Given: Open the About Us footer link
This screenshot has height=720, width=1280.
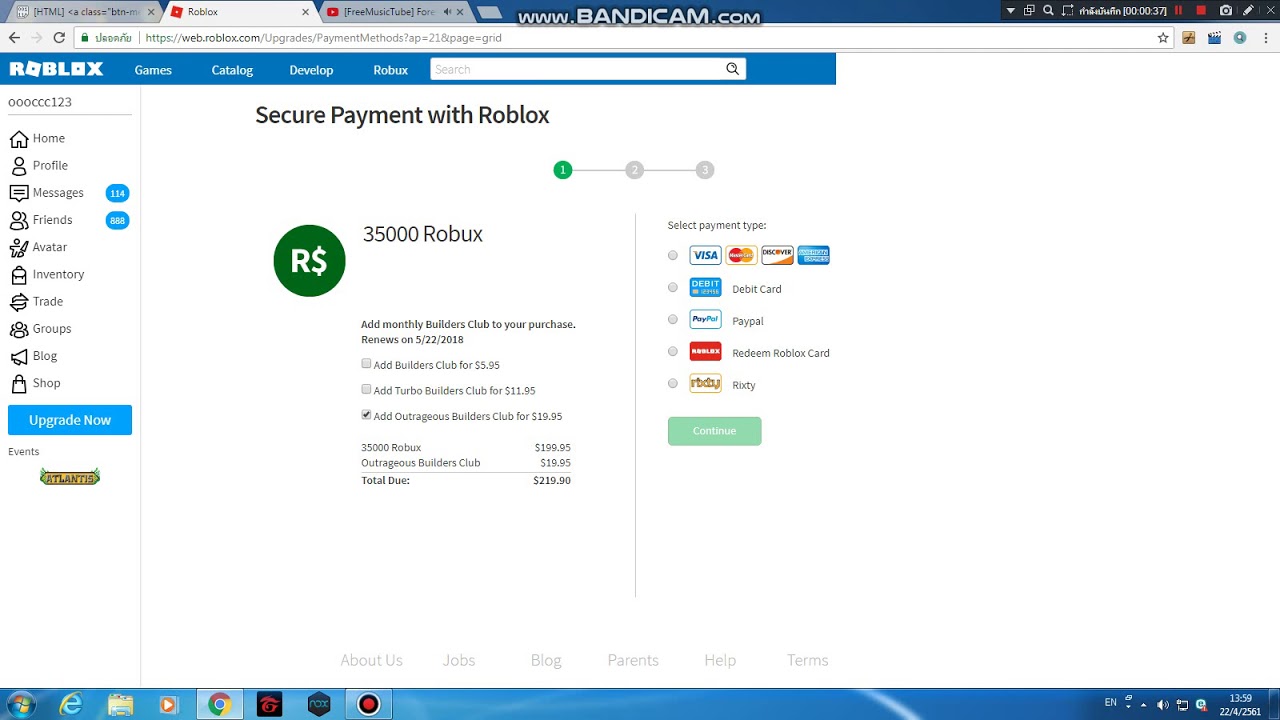Looking at the screenshot, I should (371, 660).
